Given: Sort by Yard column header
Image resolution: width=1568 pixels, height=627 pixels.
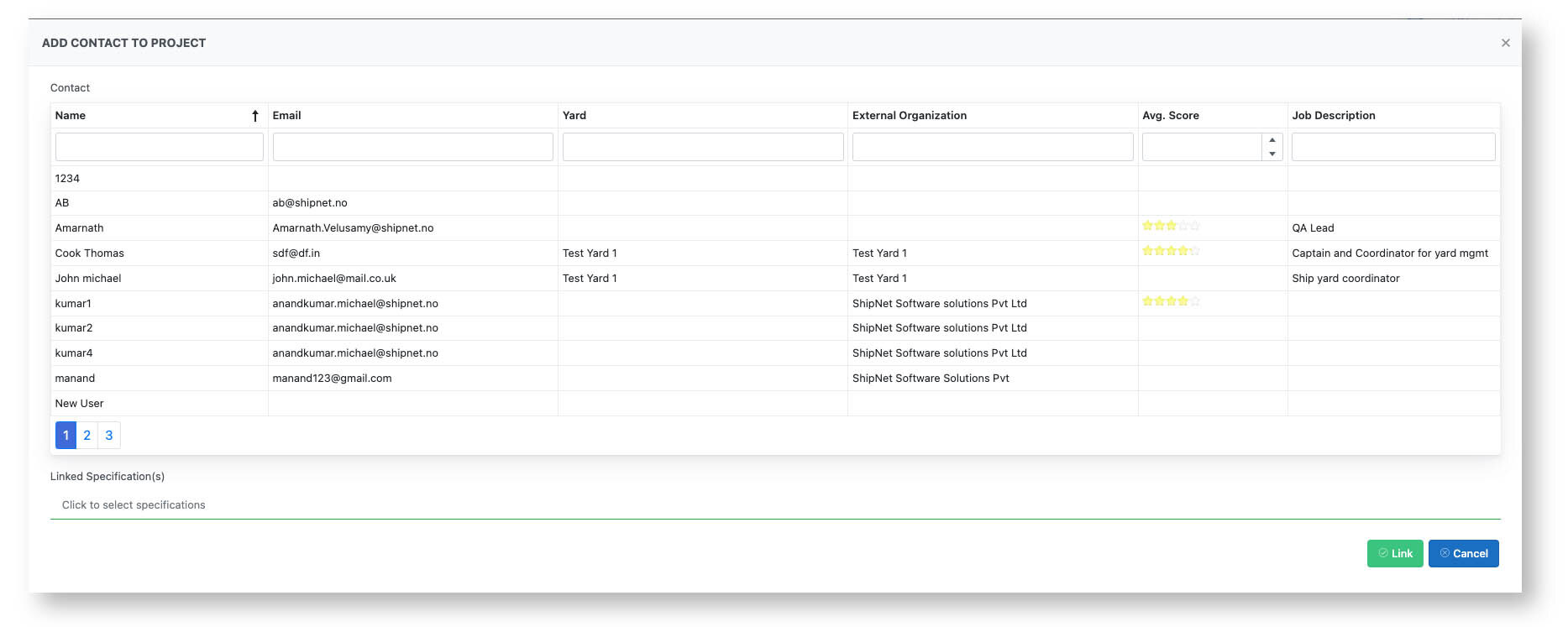Looking at the screenshot, I should coord(574,116).
